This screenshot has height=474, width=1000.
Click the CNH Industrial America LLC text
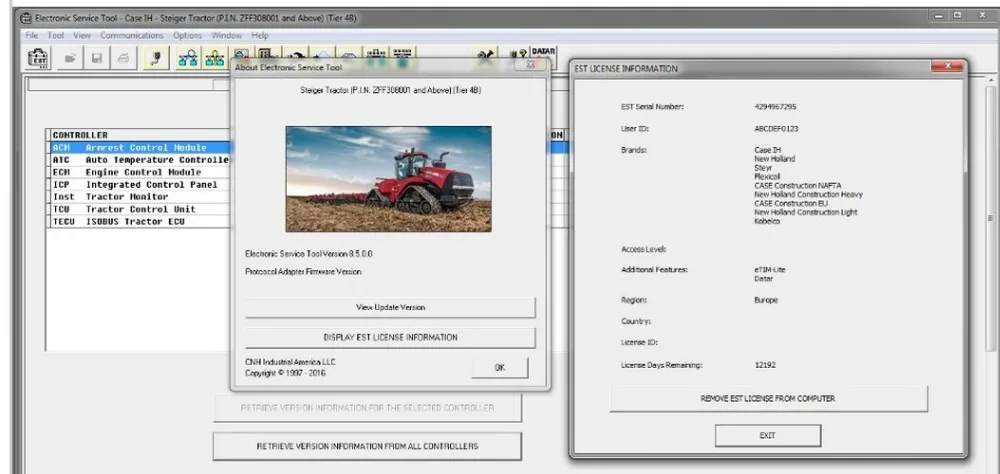point(290,362)
